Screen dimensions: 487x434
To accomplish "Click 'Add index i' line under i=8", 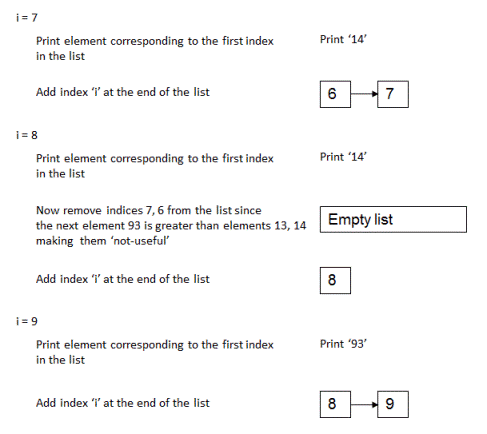I will pos(123,279).
